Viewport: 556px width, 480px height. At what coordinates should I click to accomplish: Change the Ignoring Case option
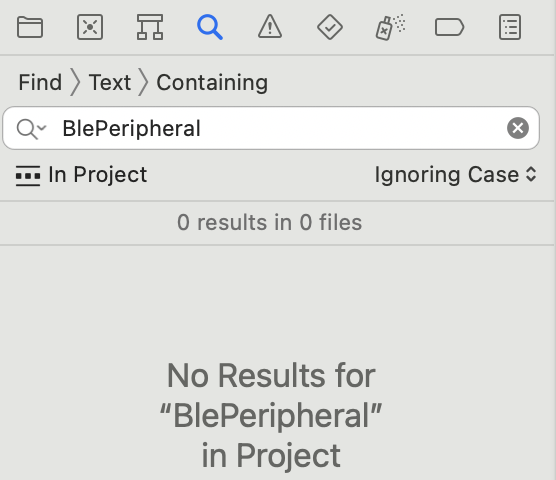point(455,175)
